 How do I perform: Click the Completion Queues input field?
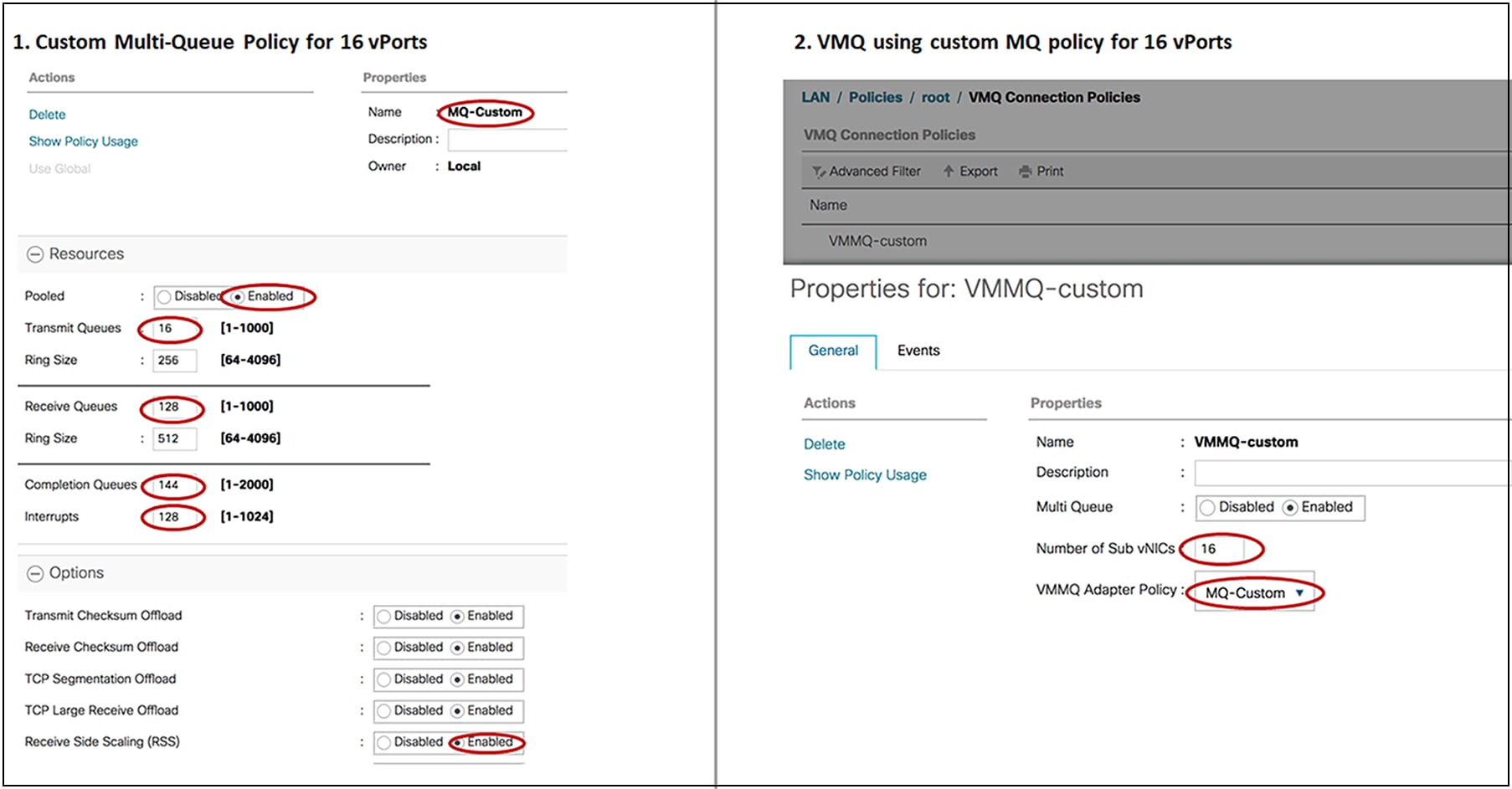(175, 485)
